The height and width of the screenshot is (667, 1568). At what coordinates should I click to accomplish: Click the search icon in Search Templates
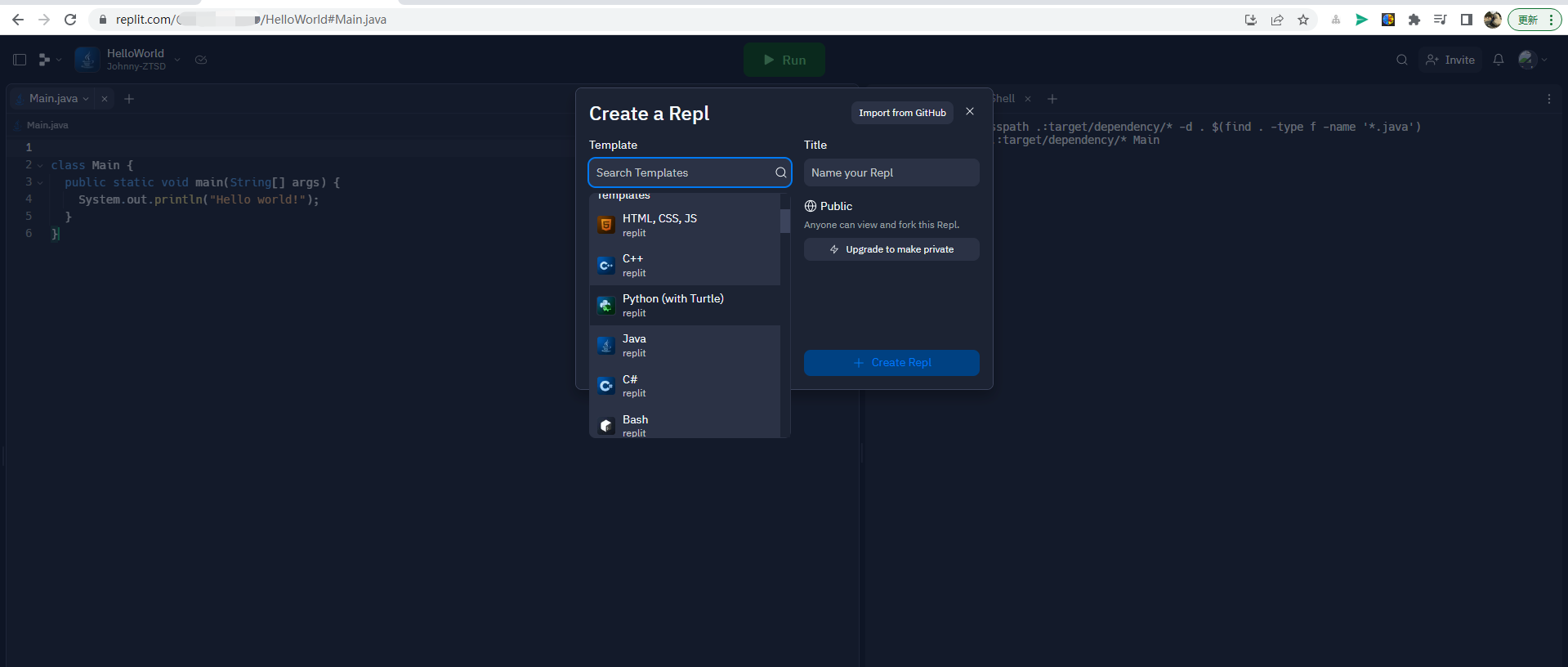781,172
